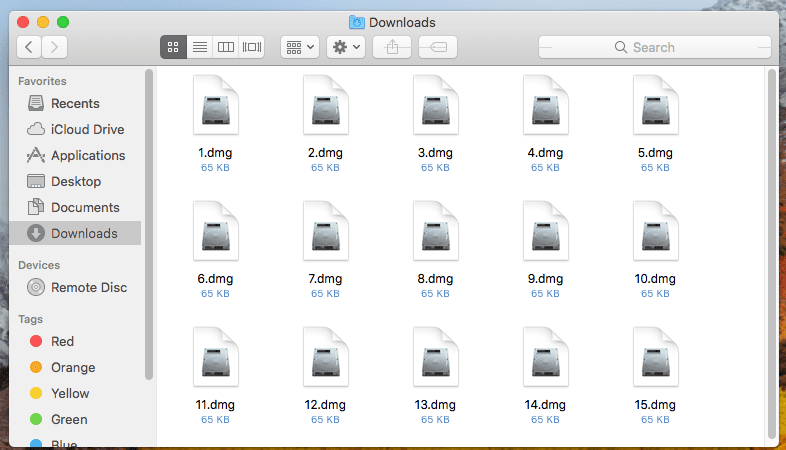
Task: Select the 1.dmg file icon
Action: click(x=216, y=105)
